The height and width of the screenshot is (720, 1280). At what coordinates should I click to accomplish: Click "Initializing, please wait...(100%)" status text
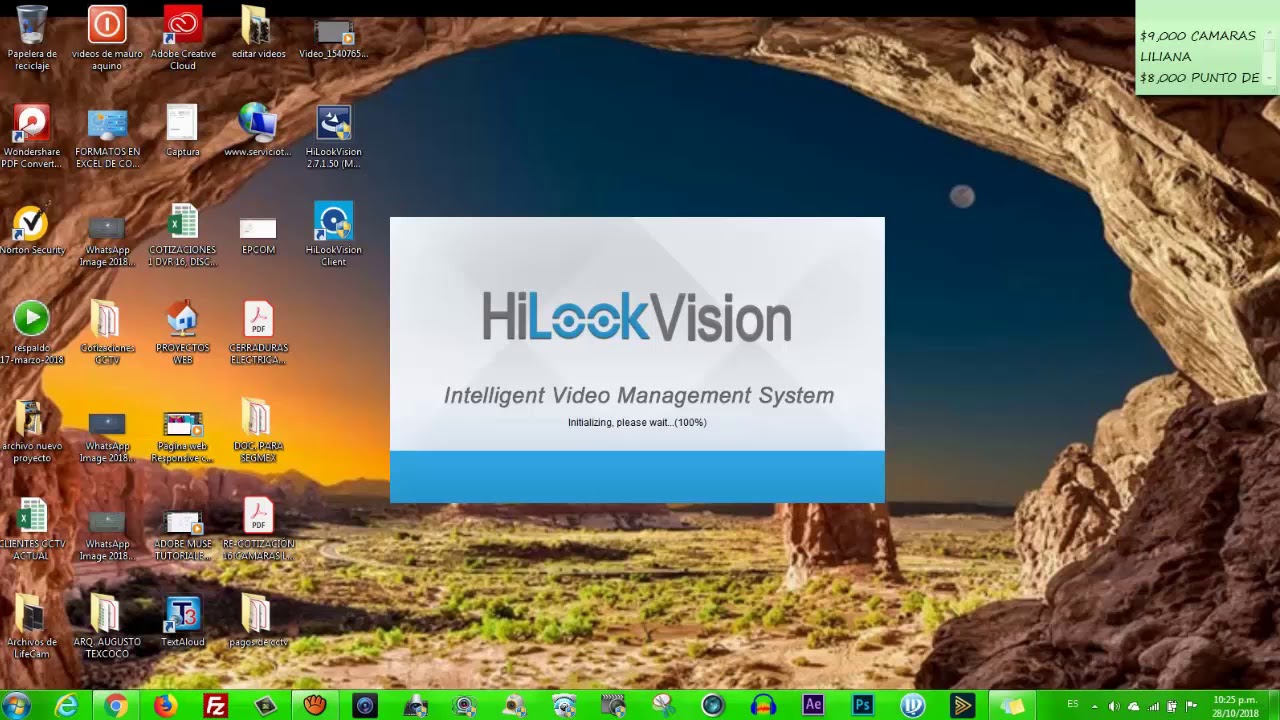point(637,422)
